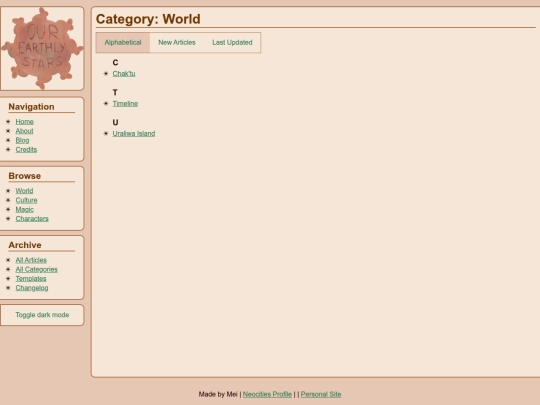Toggle dark mode

click(42, 315)
